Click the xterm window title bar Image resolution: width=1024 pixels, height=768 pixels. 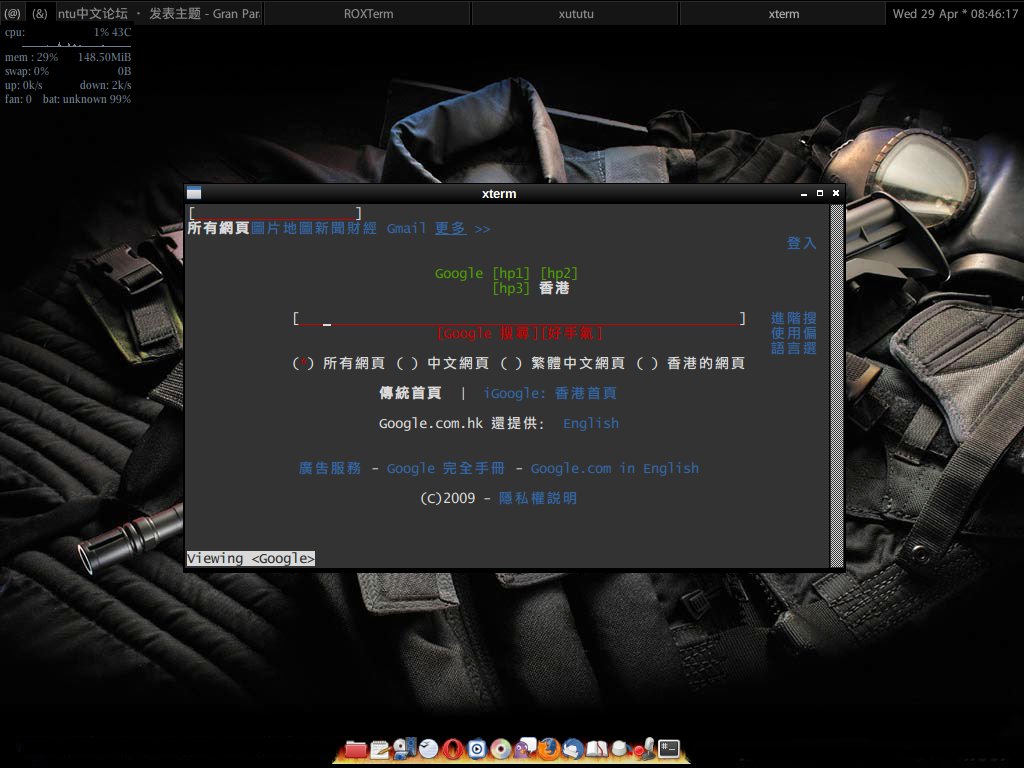point(499,193)
